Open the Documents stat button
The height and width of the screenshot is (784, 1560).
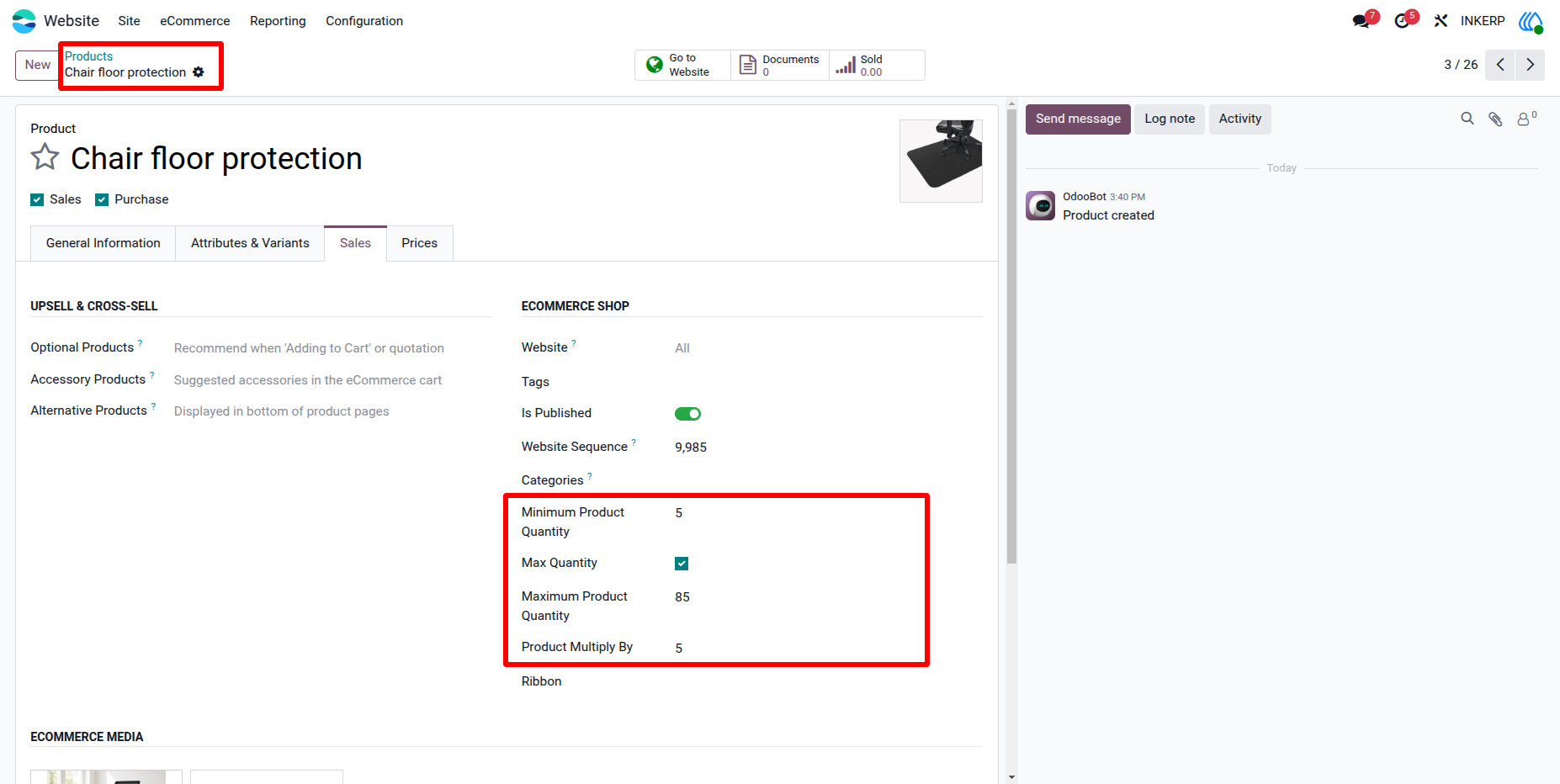click(779, 65)
